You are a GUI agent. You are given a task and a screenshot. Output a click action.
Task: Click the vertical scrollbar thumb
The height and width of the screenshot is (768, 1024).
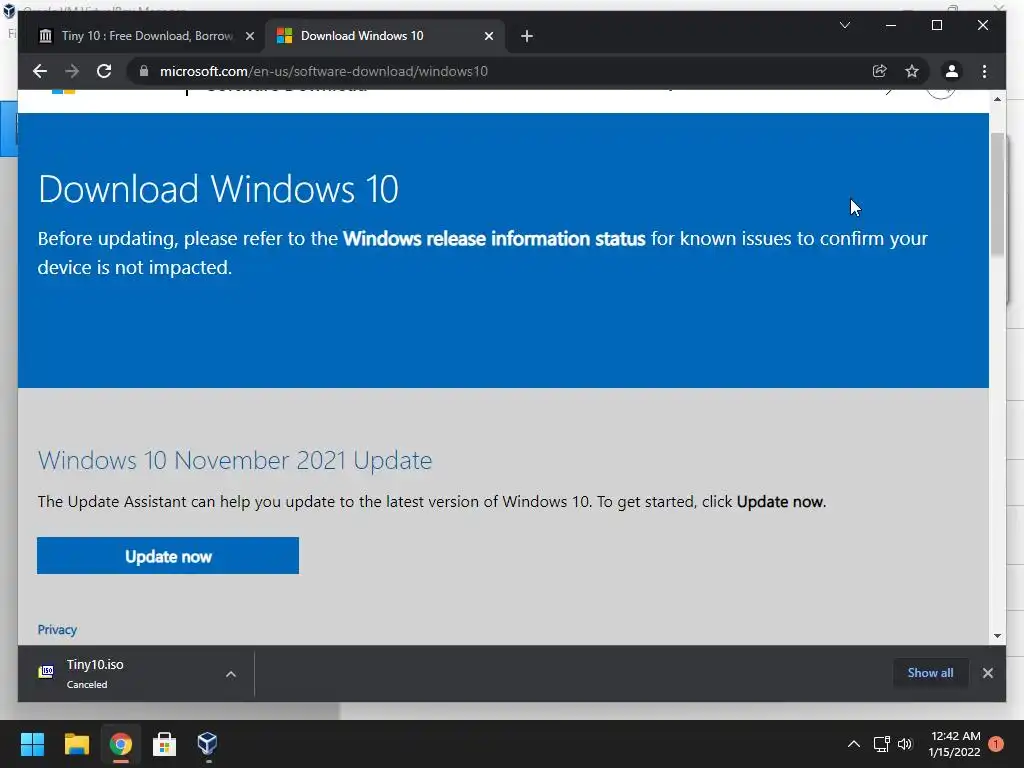point(997,193)
